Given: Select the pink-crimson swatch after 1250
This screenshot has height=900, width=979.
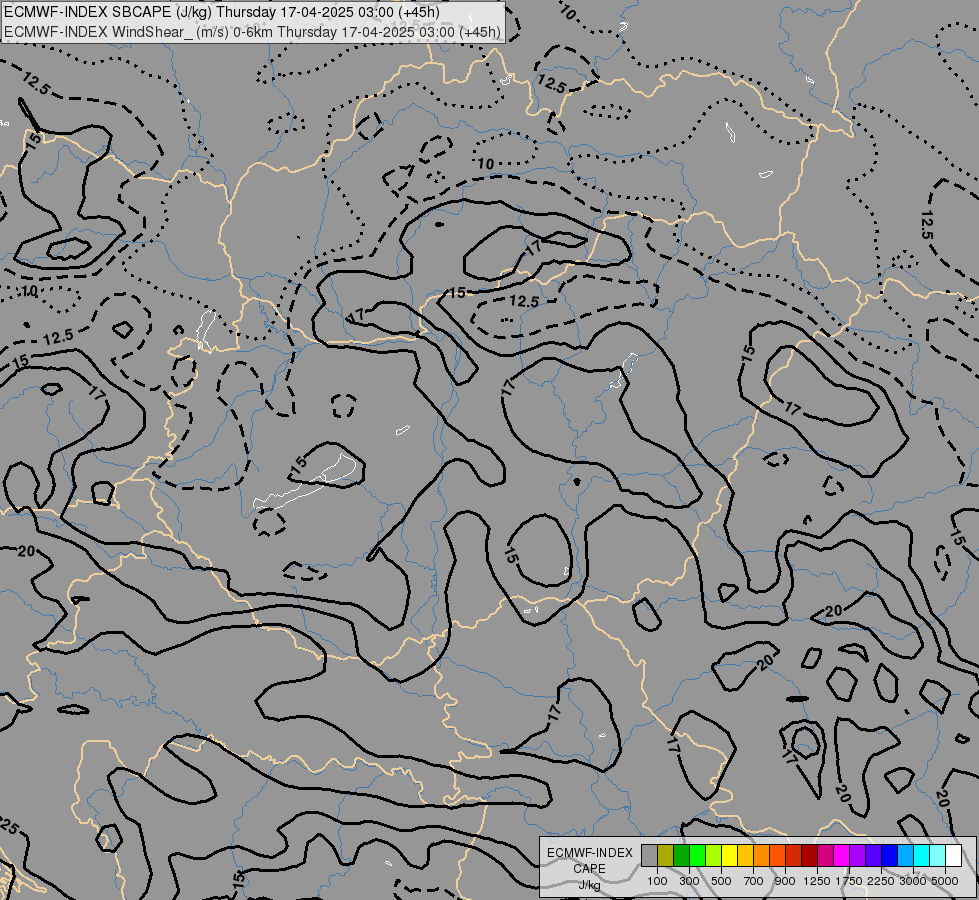Looking at the screenshot, I should coord(825,856).
